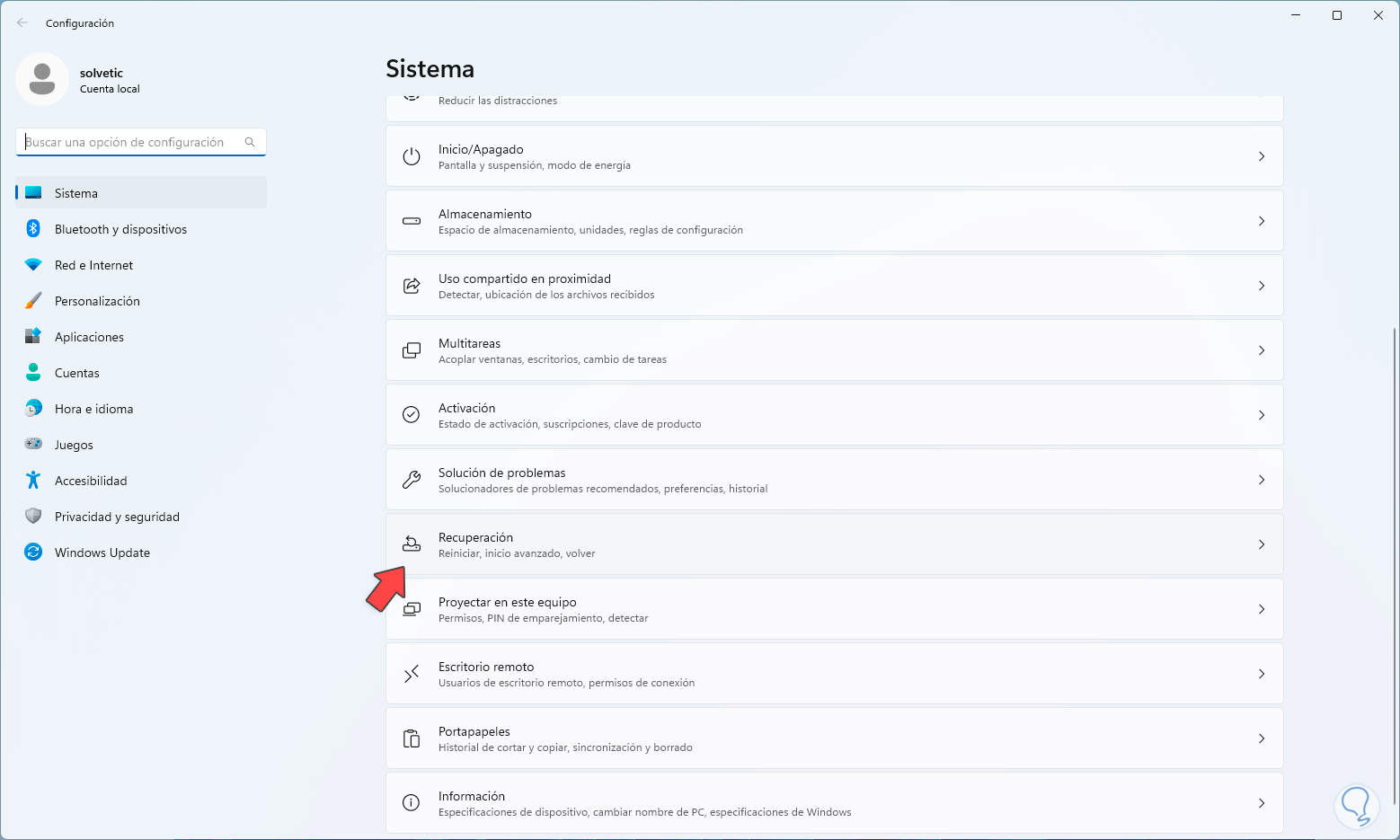Click the Red e Internet wifi icon
Screen dimensions: 1400x840
tap(33, 265)
